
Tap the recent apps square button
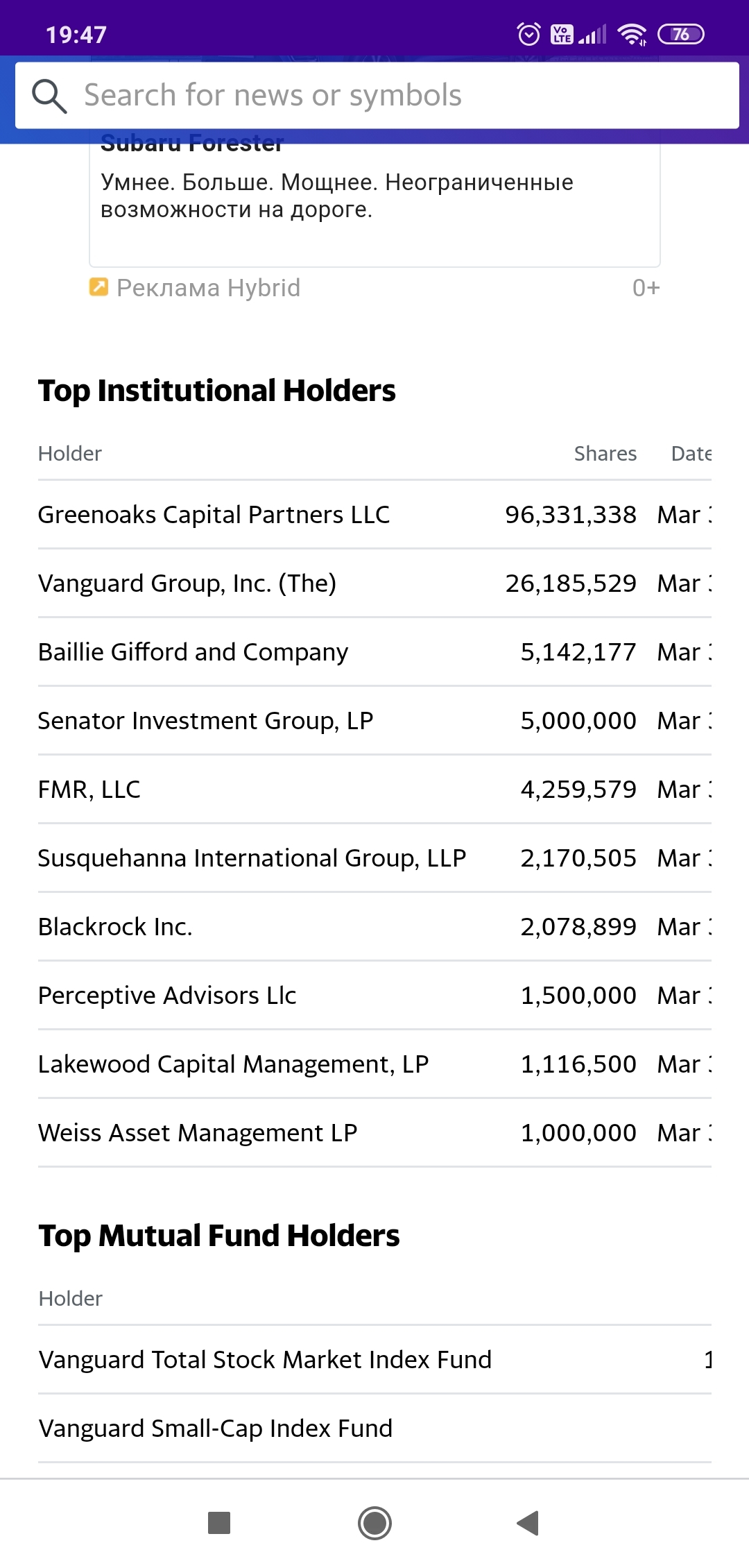(x=219, y=1523)
